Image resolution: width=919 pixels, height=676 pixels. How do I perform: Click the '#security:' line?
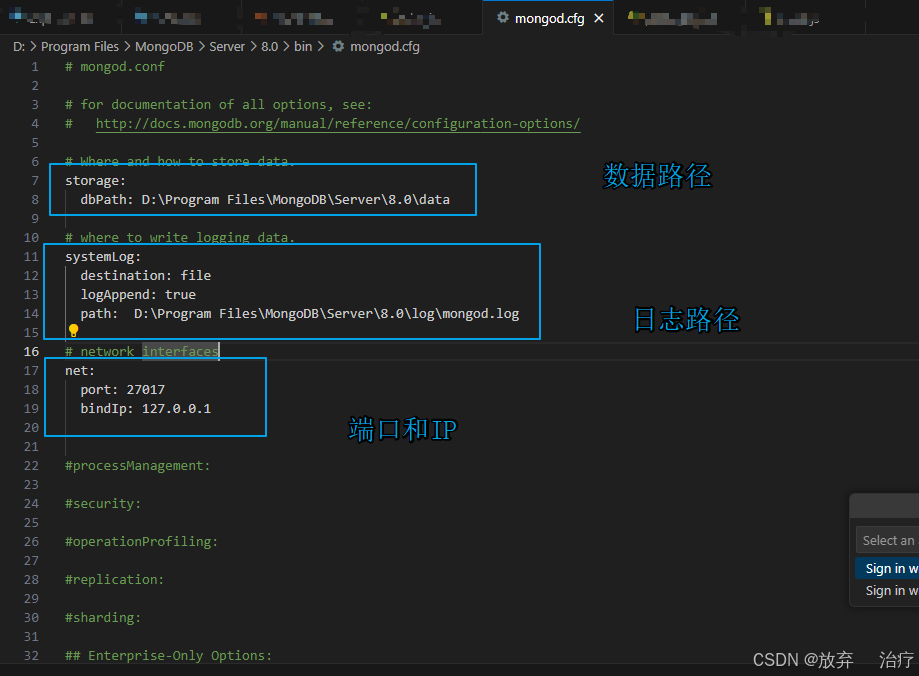103,504
